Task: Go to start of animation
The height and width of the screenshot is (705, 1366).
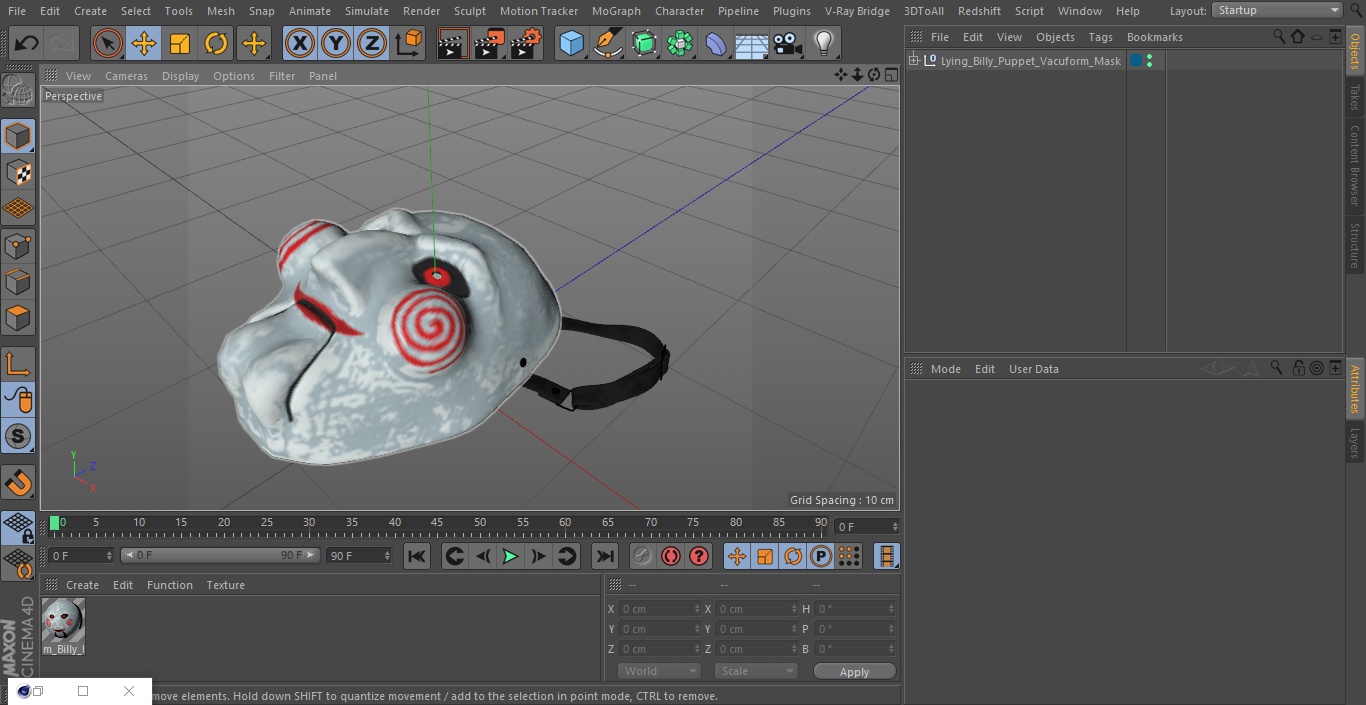Action: click(x=417, y=556)
